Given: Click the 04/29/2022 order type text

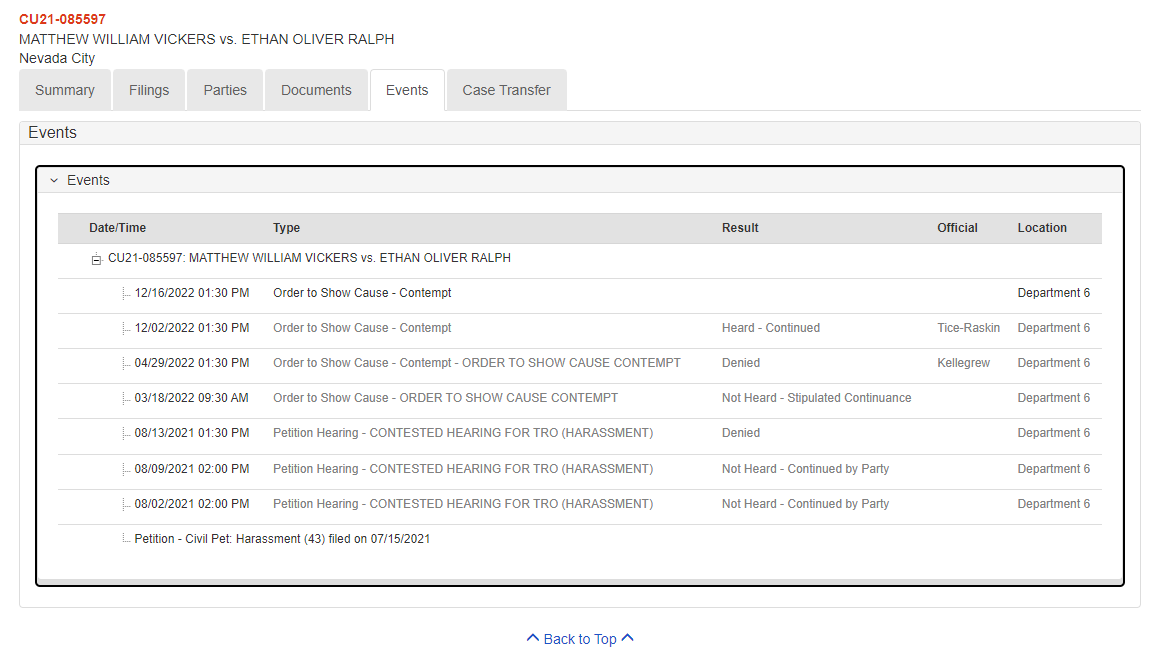Looking at the screenshot, I should pos(477,362).
